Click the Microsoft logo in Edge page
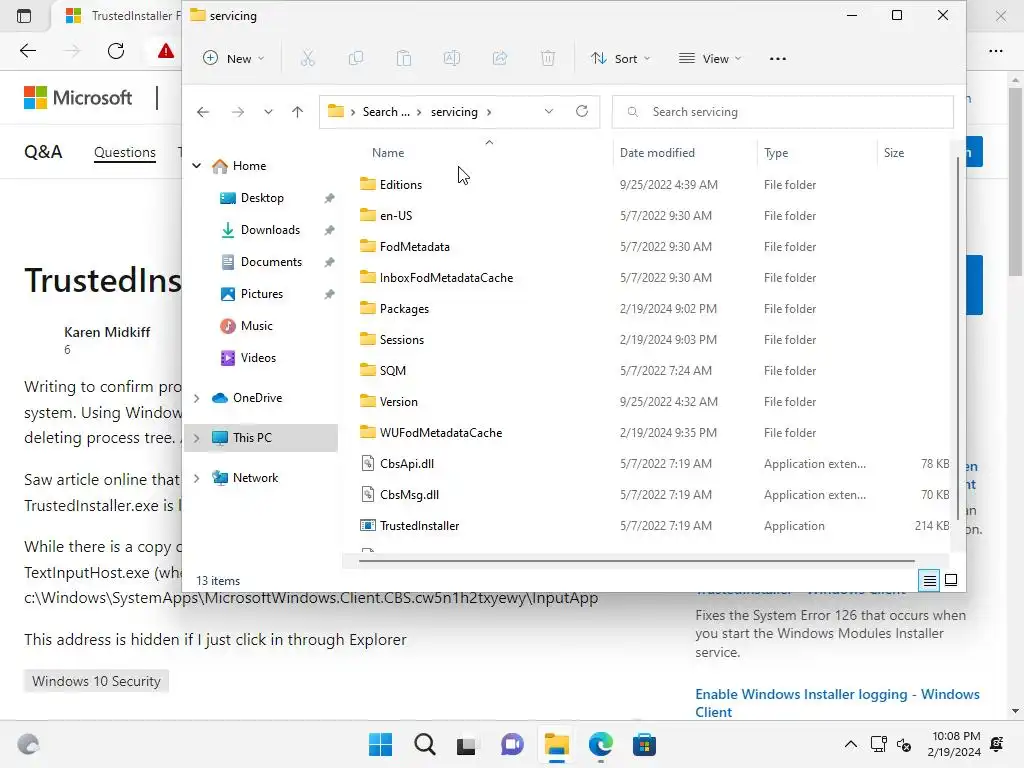This screenshot has height=768, width=1024. (78, 98)
